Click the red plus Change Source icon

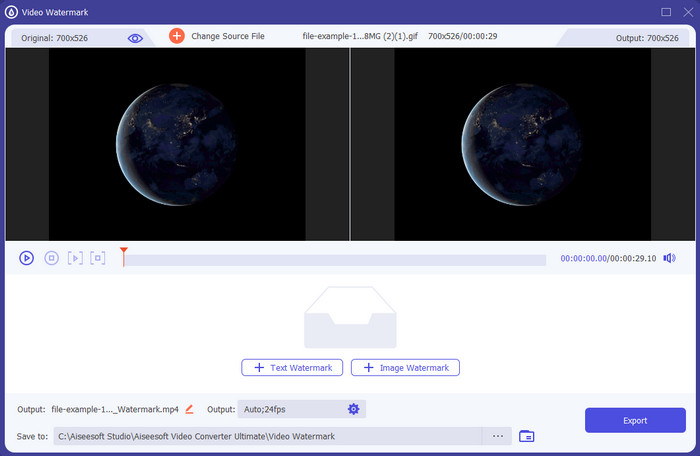(177, 36)
